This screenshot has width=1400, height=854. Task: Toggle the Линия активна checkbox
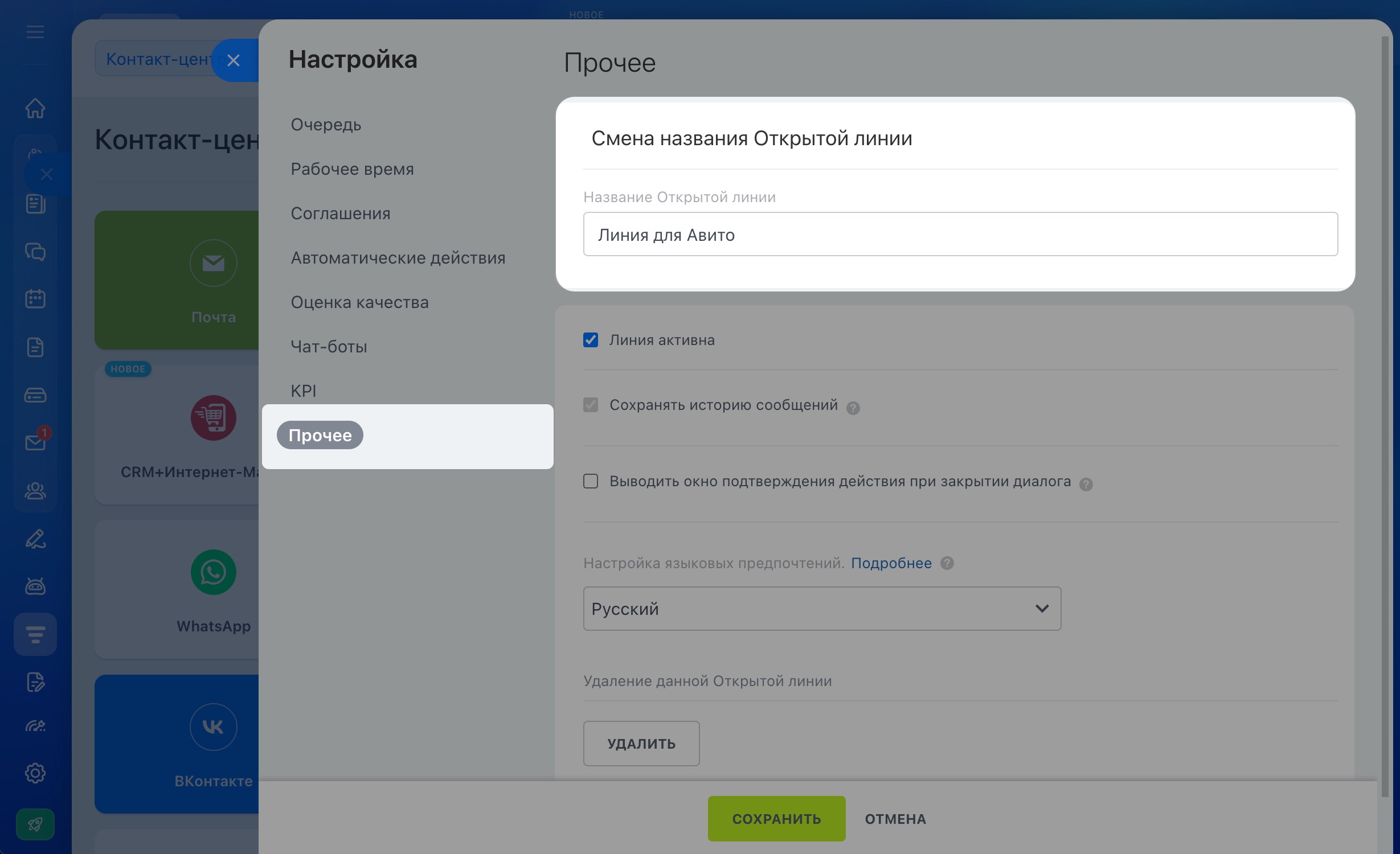[591, 340]
